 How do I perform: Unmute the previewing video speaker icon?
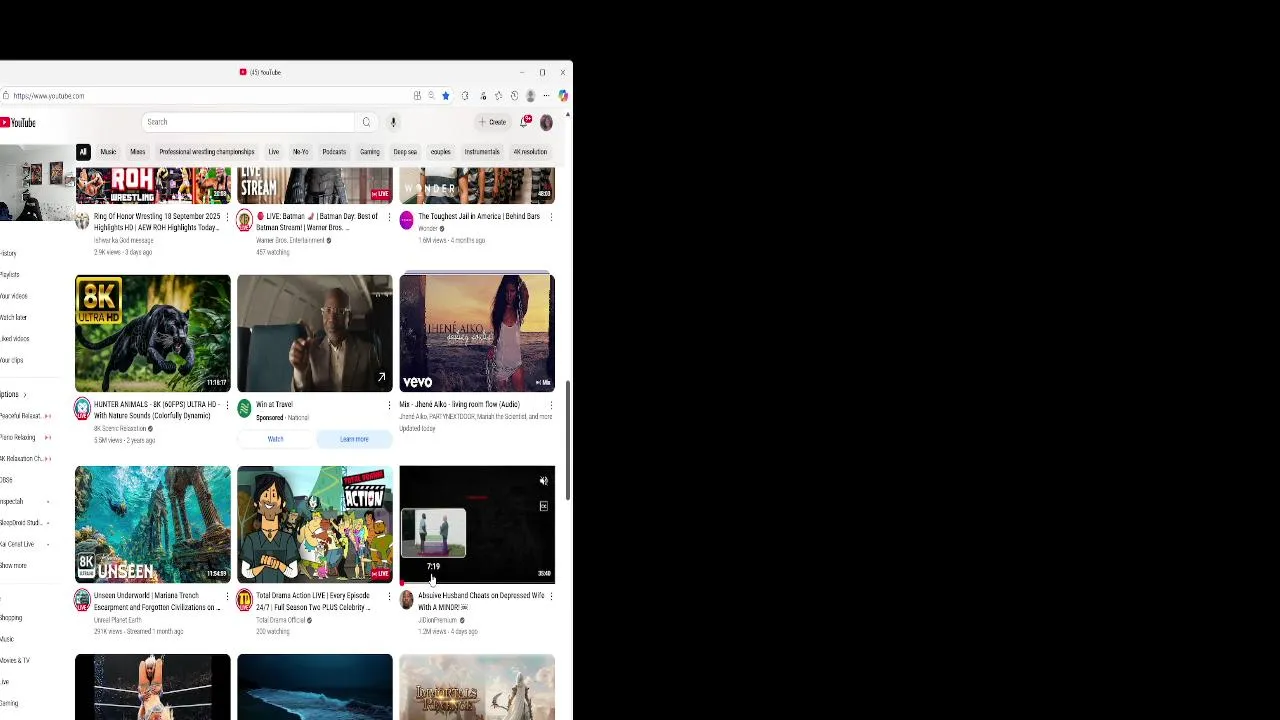[544, 481]
